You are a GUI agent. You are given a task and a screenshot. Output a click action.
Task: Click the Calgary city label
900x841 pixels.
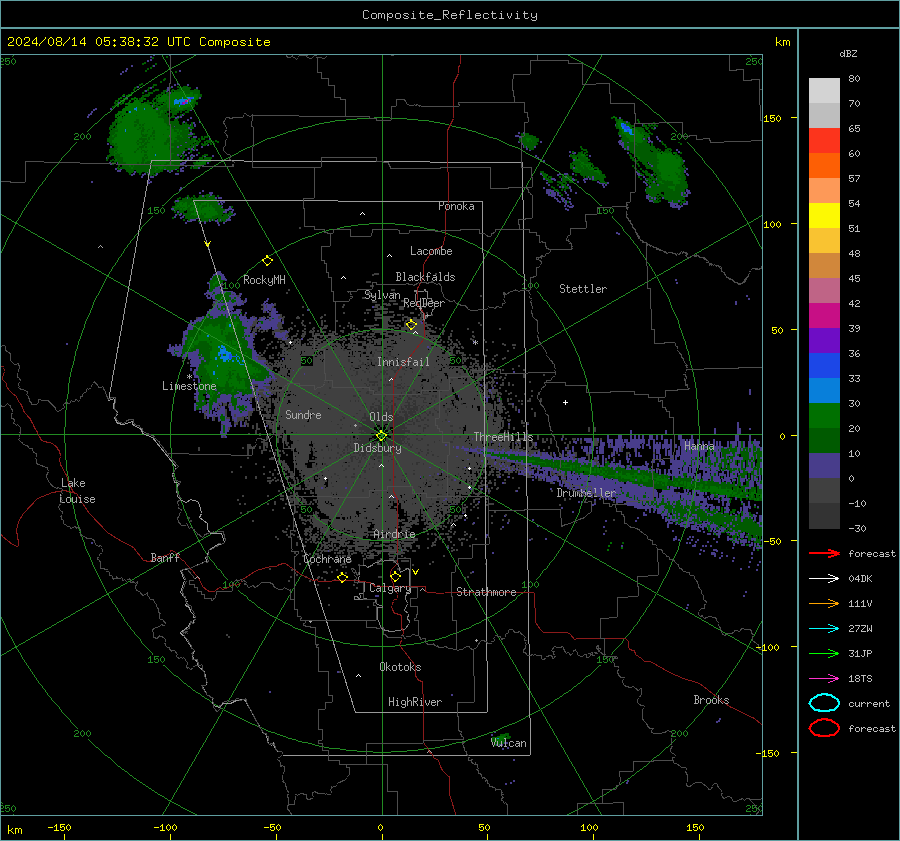390,588
